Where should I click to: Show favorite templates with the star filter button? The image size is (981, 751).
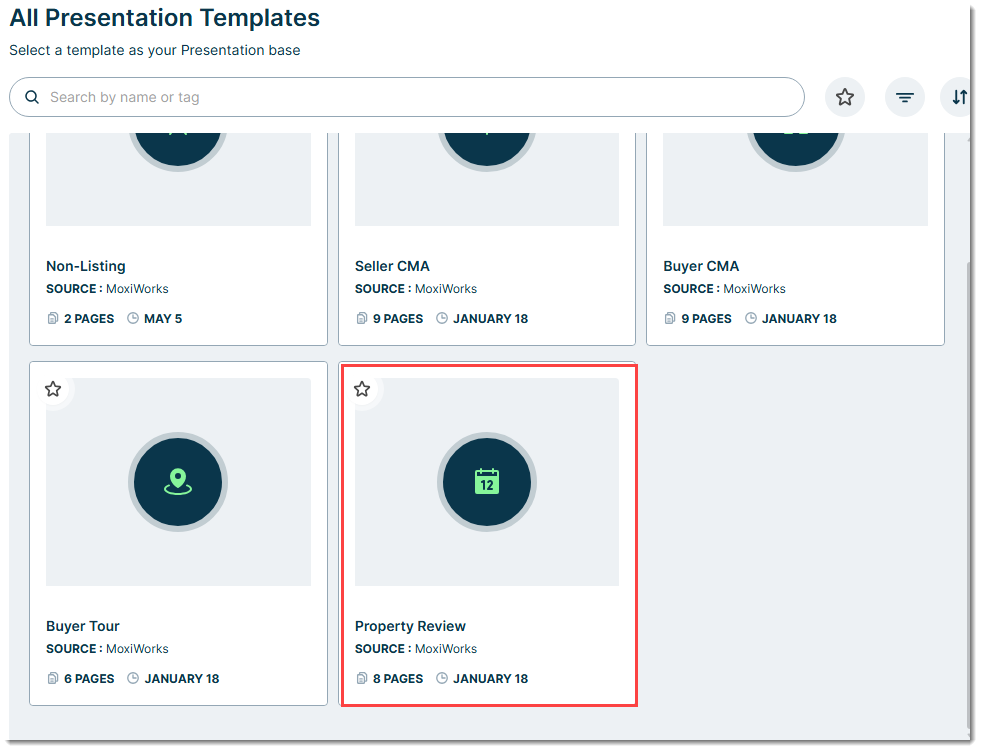(845, 97)
